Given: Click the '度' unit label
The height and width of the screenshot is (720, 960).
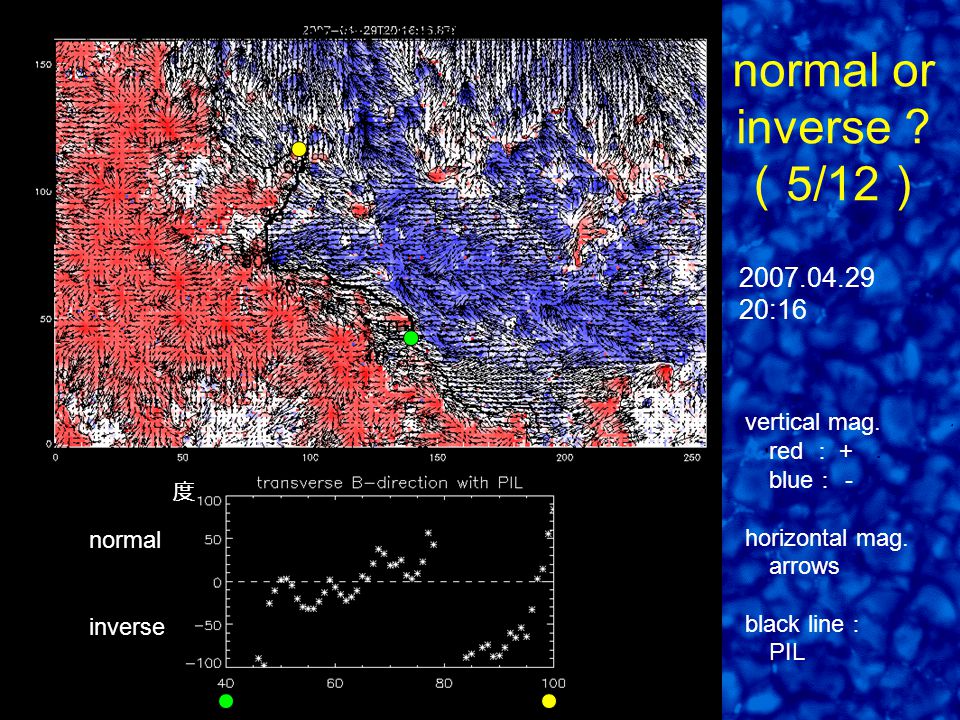Looking at the screenshot, I should pyautogui.click(x=183, y=491).
